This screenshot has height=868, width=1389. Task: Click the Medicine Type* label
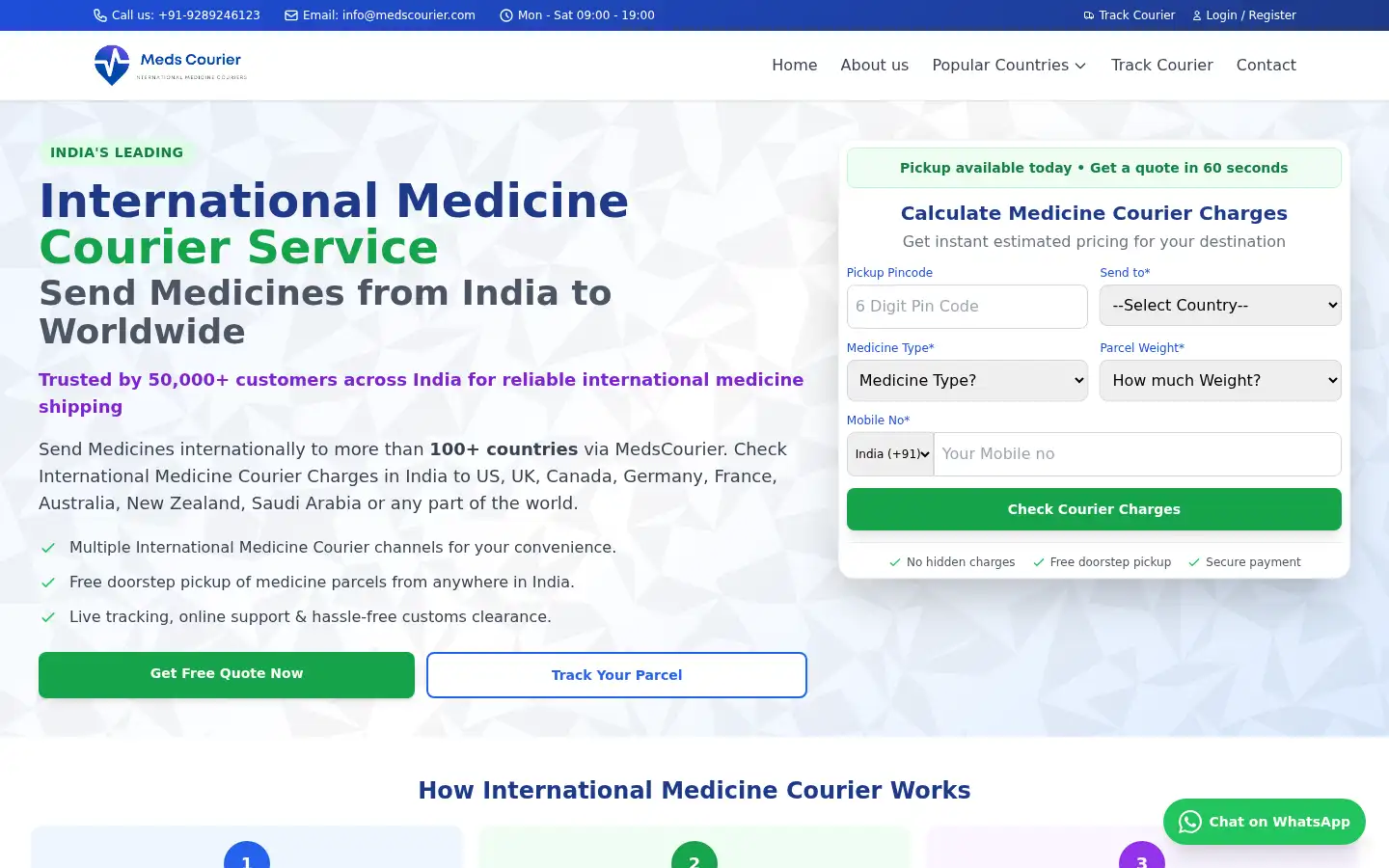[890, 348]
